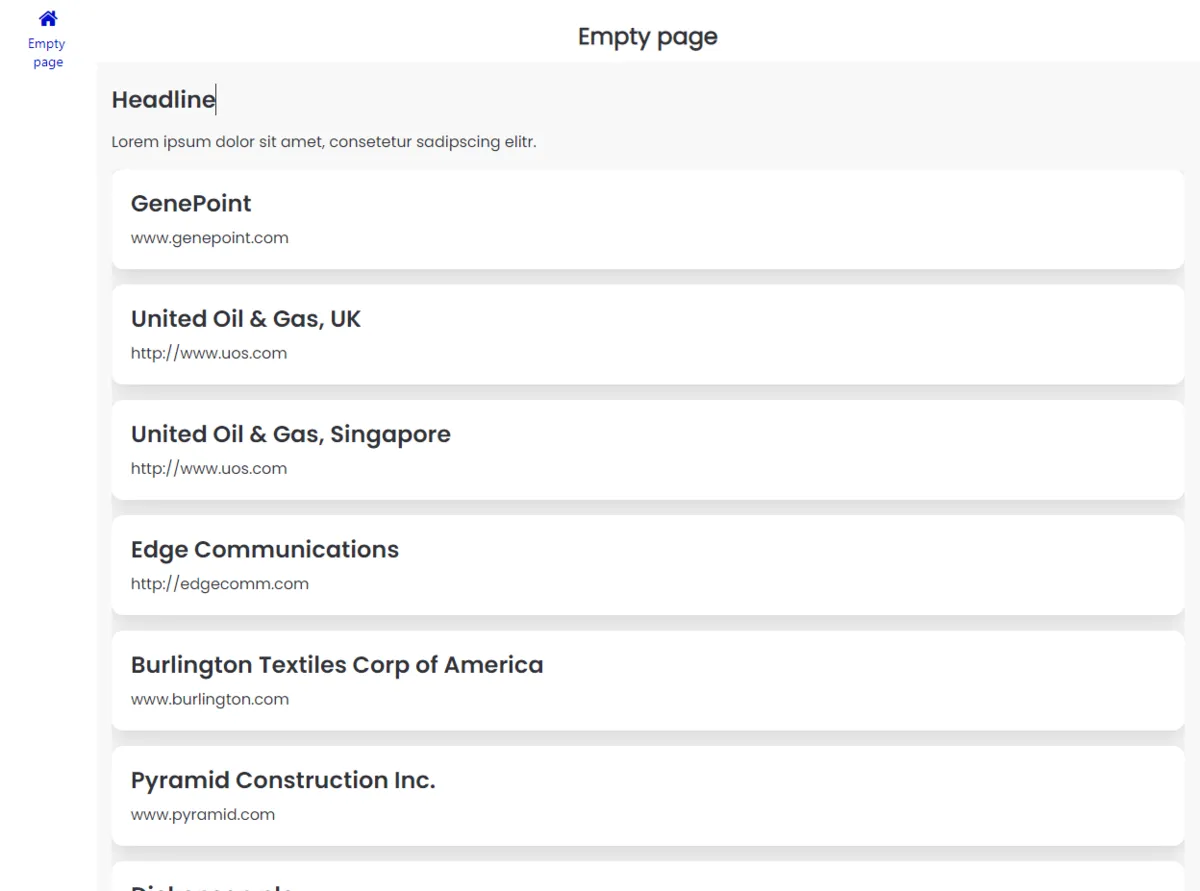
Task: Open the Empty page sidebar label
Action: [x=47, y=53]
